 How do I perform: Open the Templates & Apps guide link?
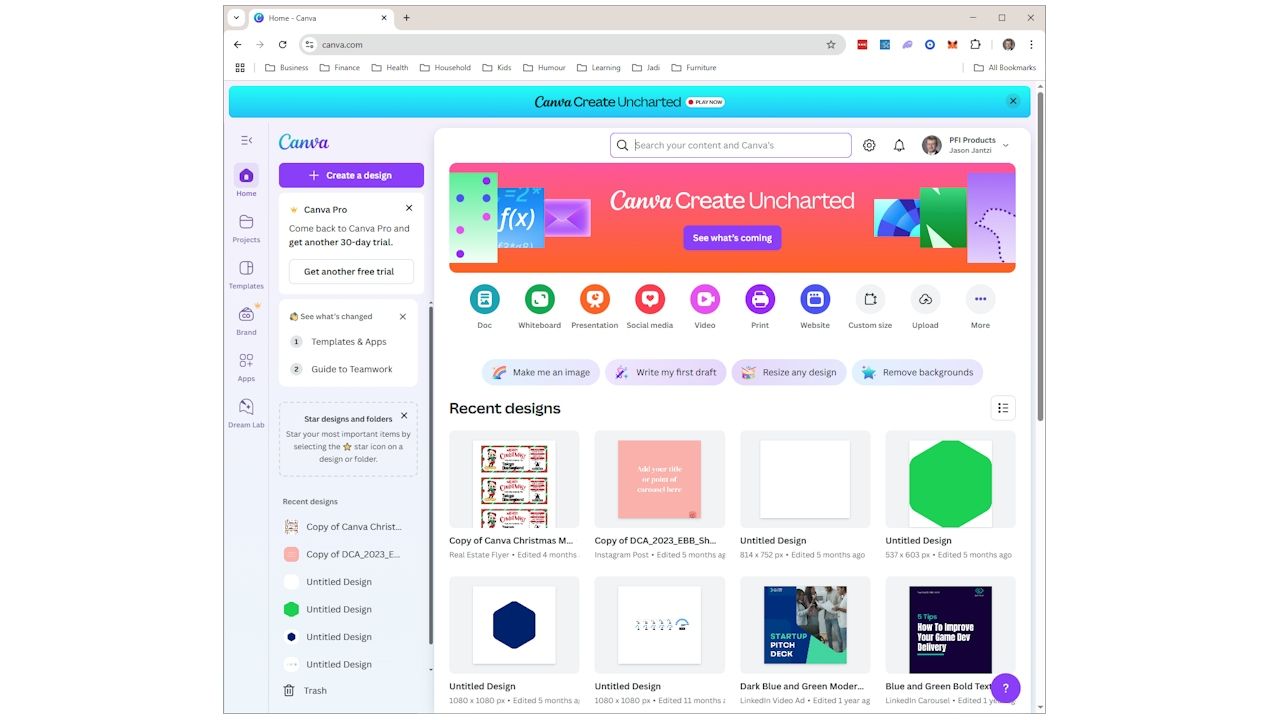[x=348, y=342]
